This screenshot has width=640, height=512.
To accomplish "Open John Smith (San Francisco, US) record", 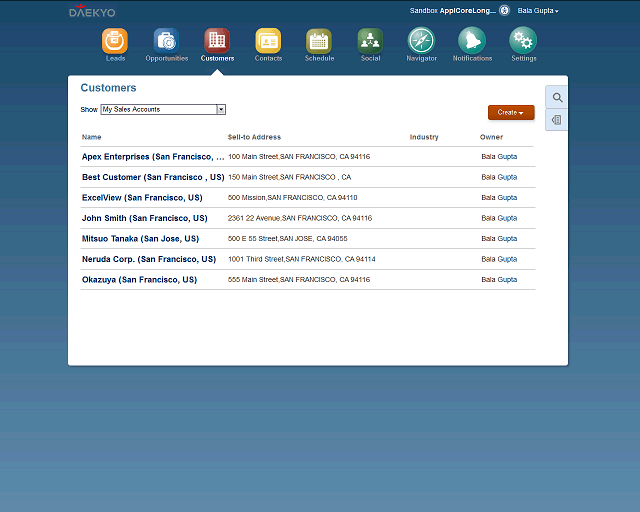I will 144,218.
